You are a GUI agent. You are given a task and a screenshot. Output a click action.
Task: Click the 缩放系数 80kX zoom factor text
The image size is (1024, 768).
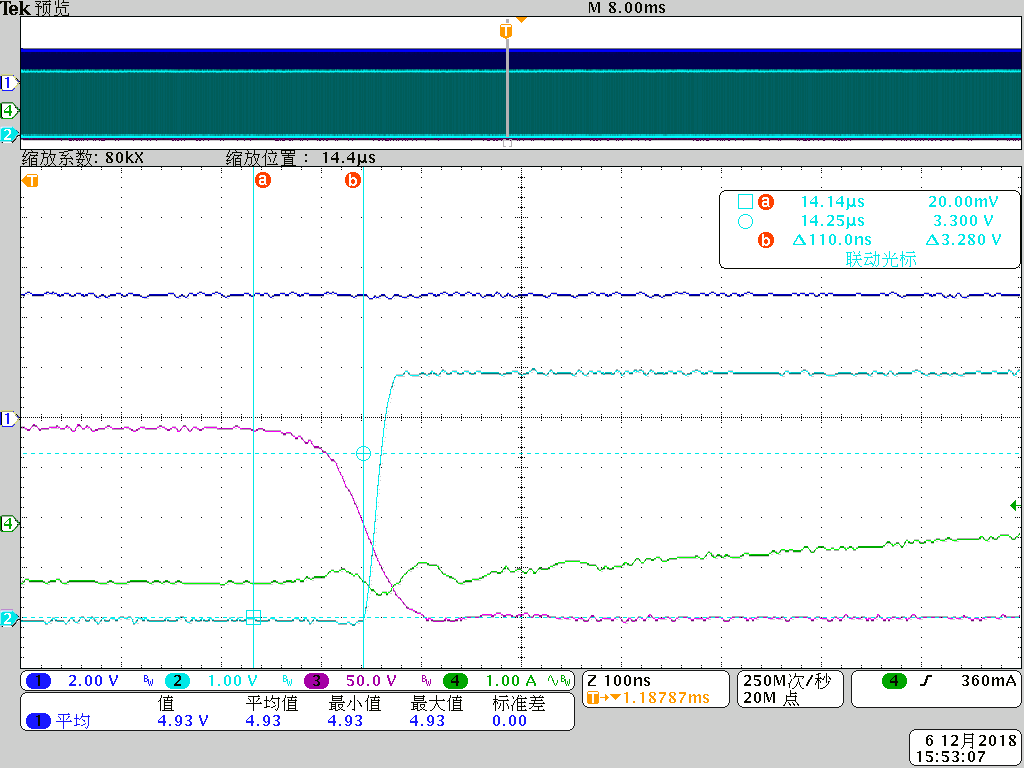point(82,158)
